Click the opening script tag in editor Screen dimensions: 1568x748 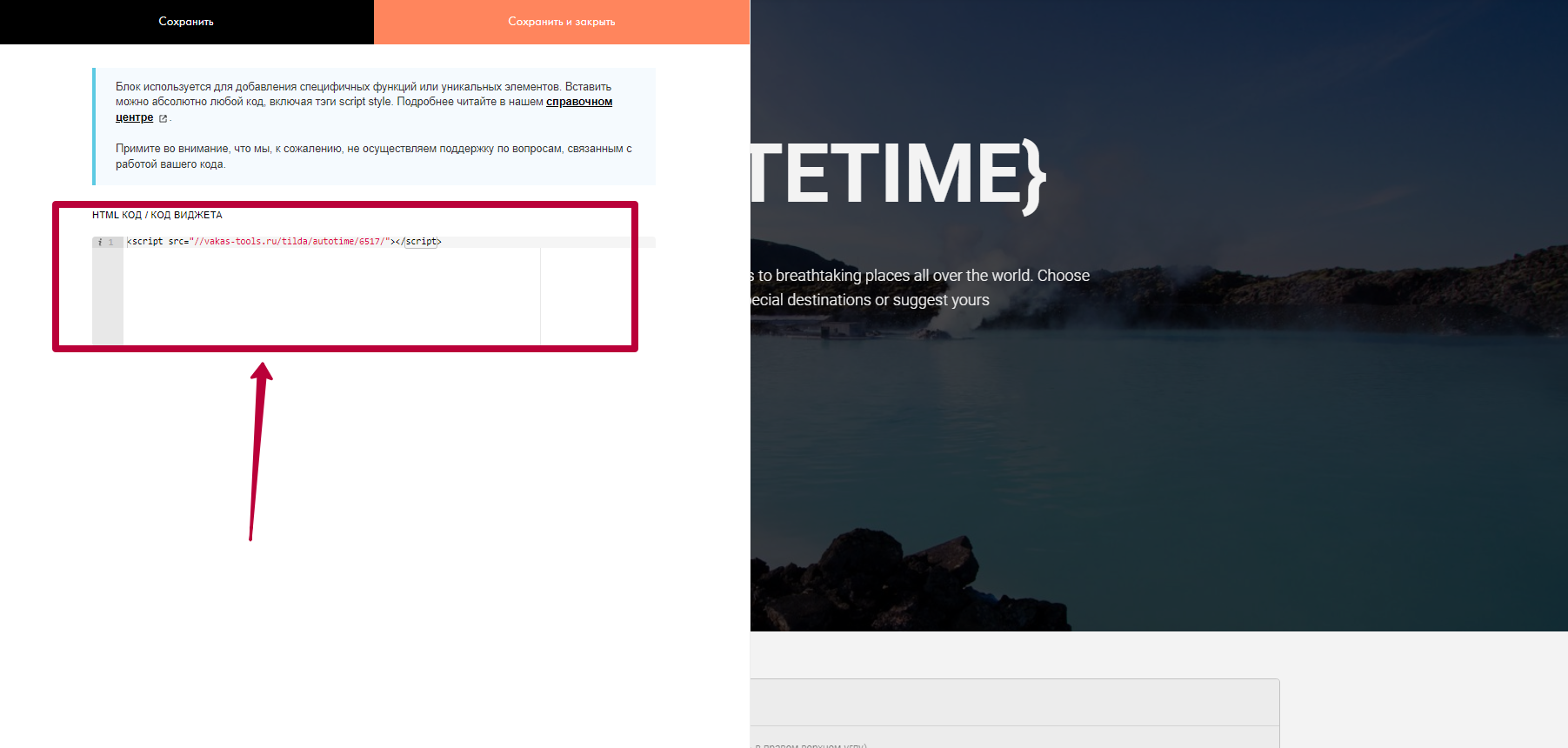tap(146, 242)
